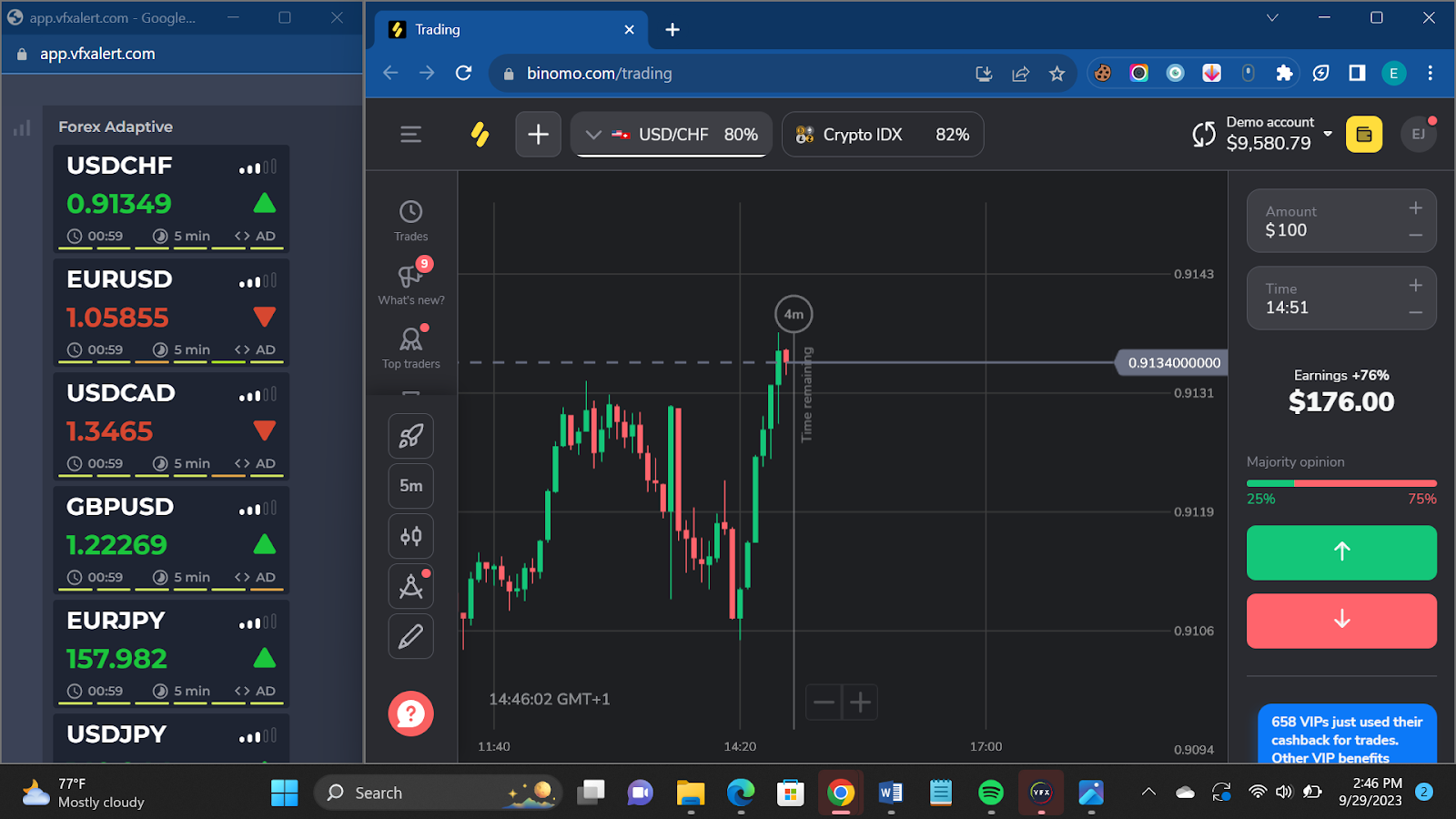This screenshot has height=819, width=1456.
Task: Click the rocket icon in chart toolbar
Action: click(x=410, y=436)
